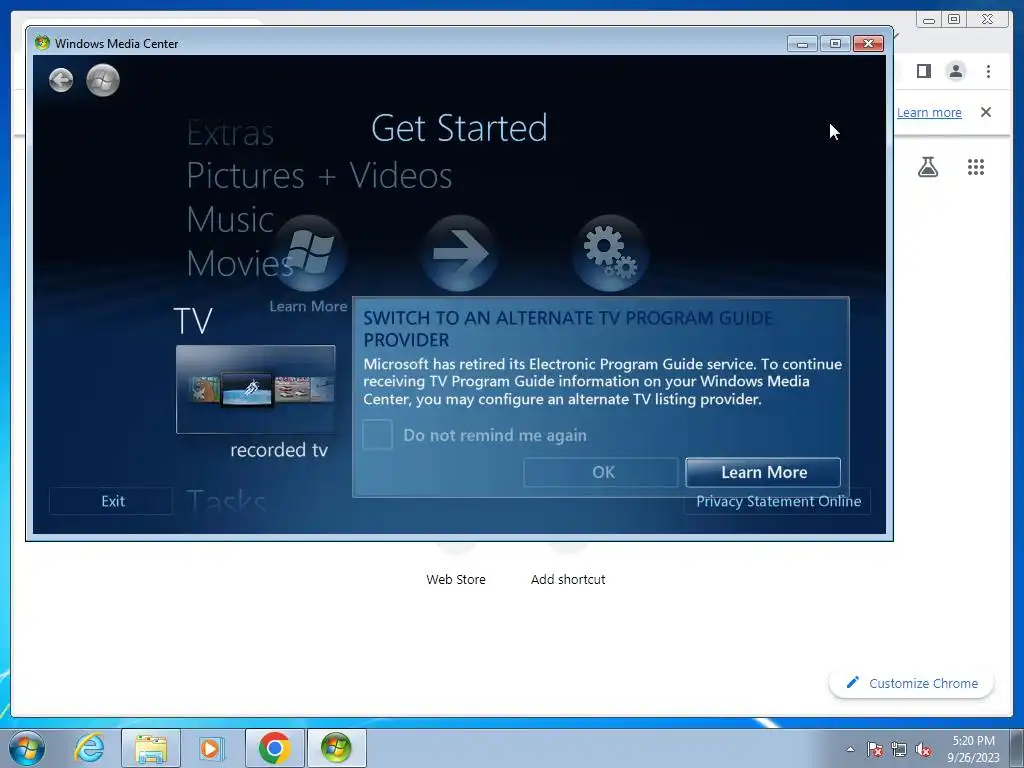Click the green Windows Media Center start orb

point(103,80)
